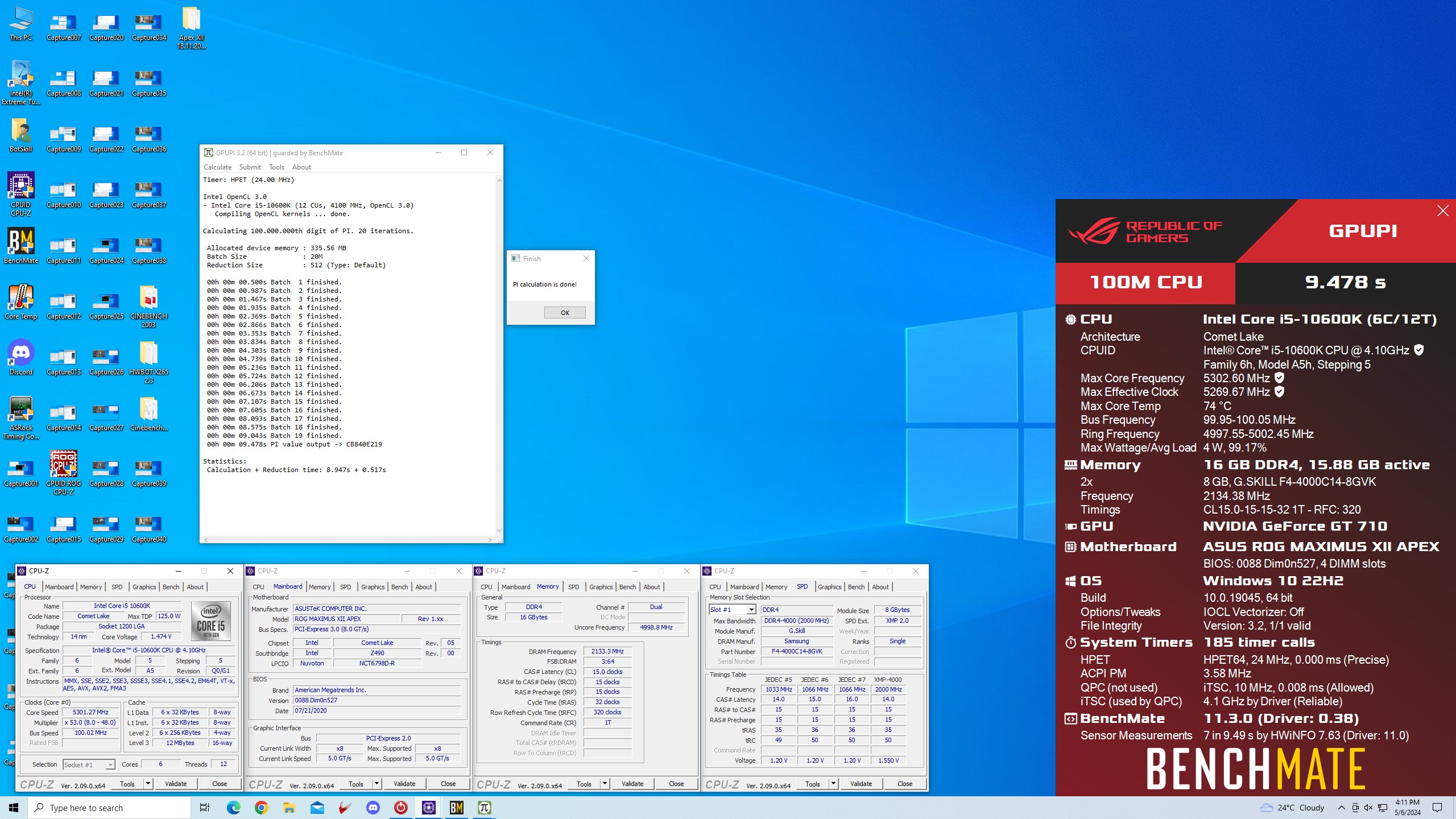Viewport: 1456px width, 819px height.
Task: Click the Windows Start button
Action: coord(14,808)
